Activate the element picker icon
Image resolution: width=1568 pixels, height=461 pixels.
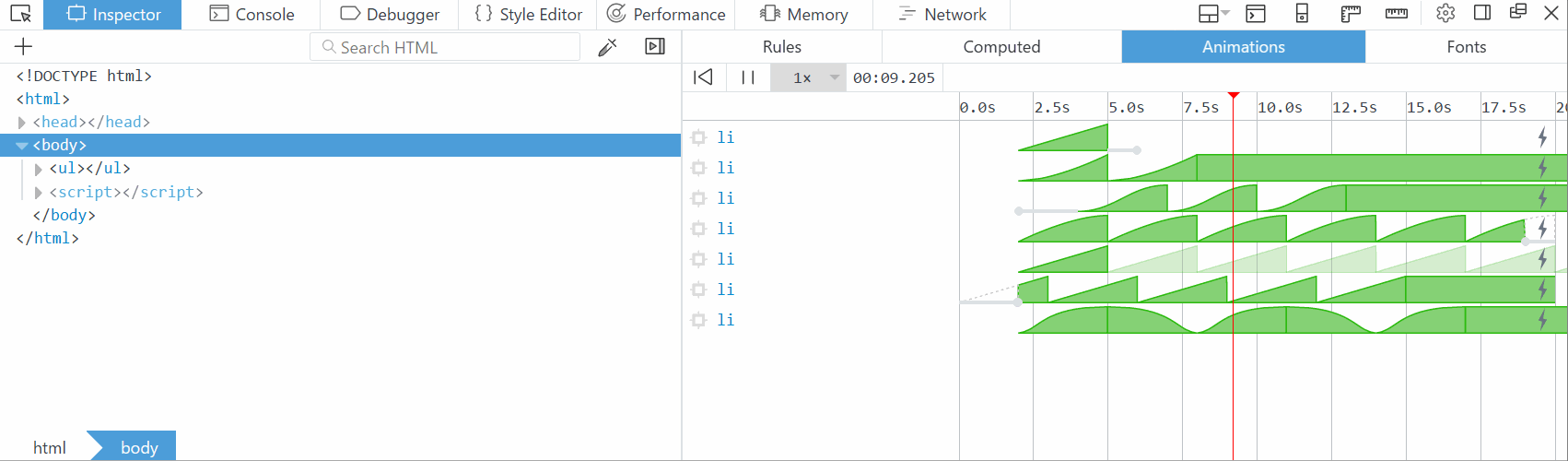coord(20,15)
